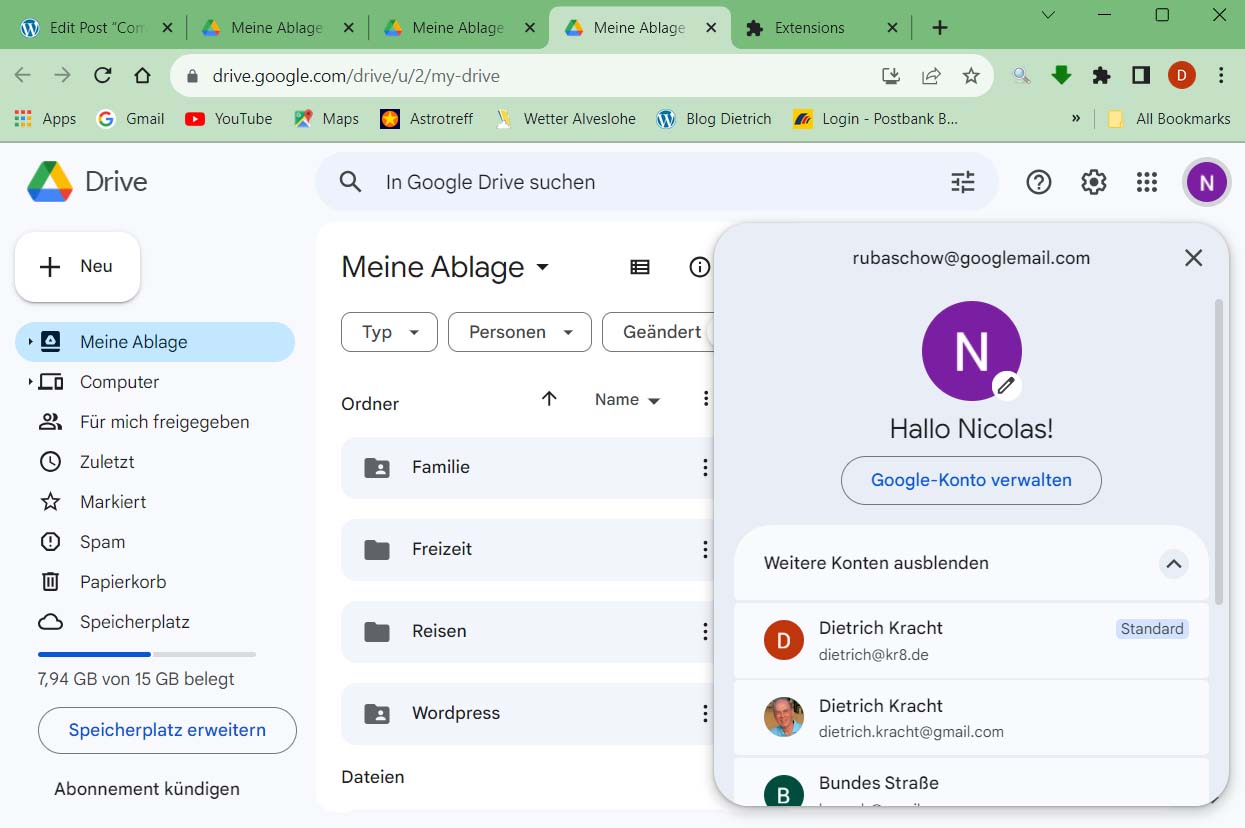This screenshot has width=1245, height=828.
Task: Click Speicherplatz erweitern button
Action: [x=167, y=730]
